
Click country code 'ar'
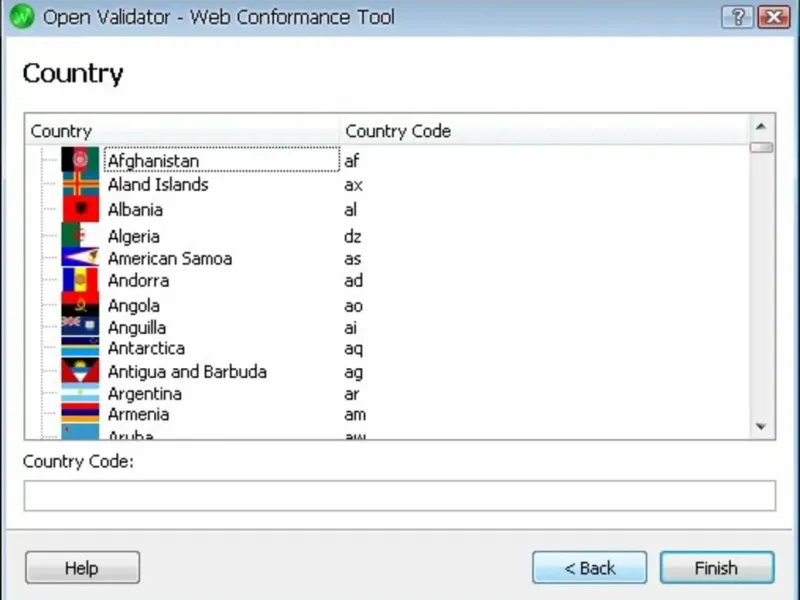(x=352, y=394)
